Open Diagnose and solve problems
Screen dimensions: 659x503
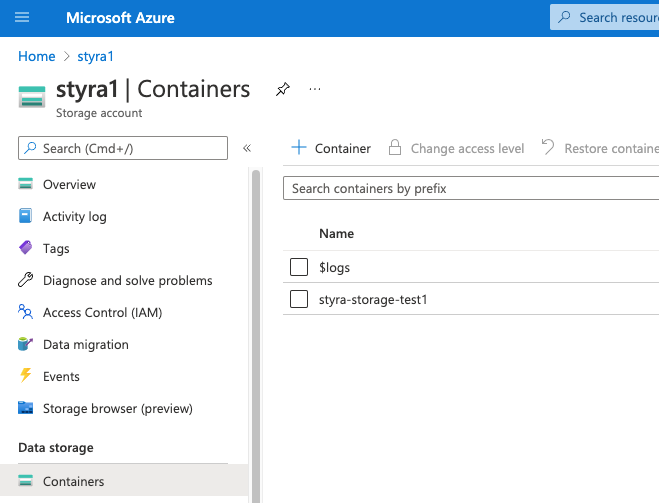[126, 280]
